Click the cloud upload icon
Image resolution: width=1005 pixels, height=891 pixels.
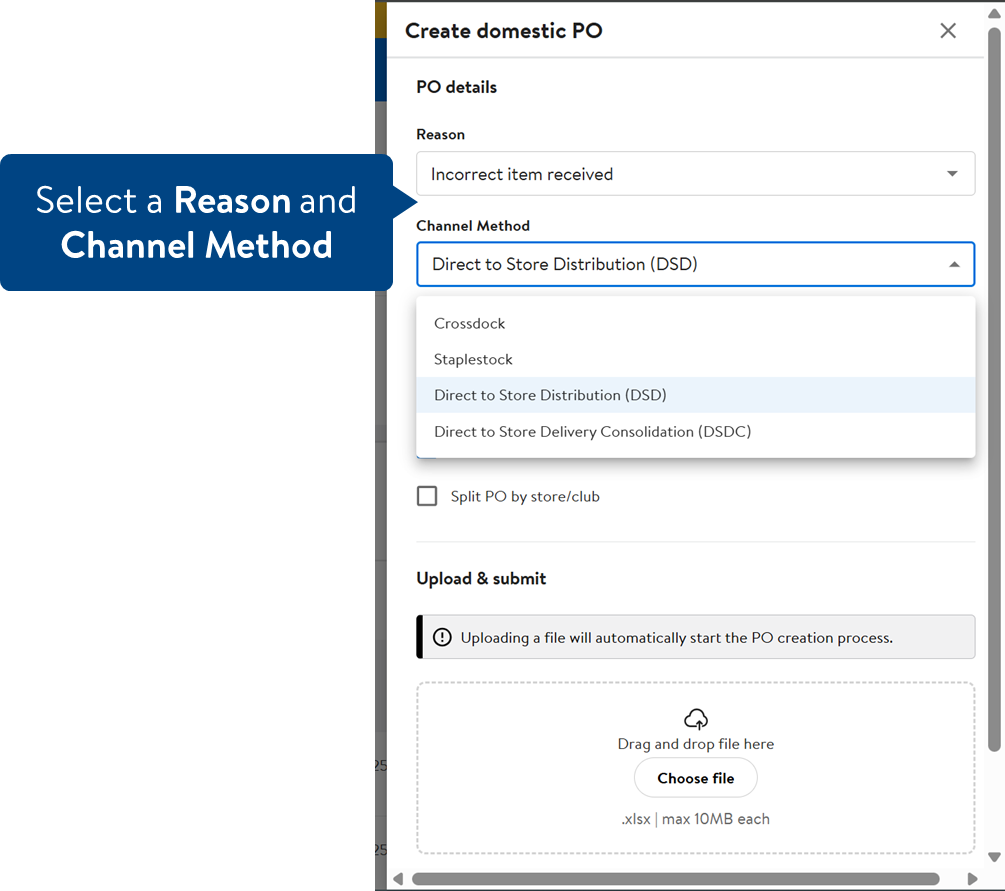(x=696, y=719)
